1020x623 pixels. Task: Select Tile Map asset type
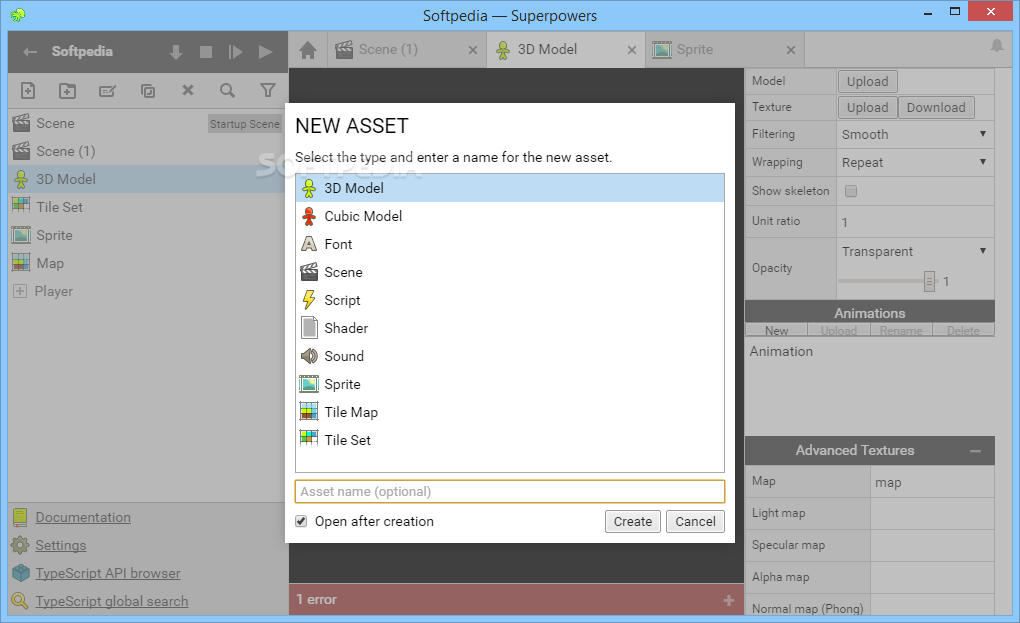tap(510, 412)
